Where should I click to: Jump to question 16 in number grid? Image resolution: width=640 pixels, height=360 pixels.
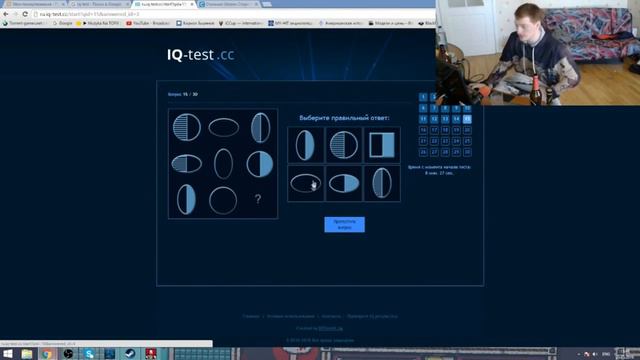tap(423, 130)
